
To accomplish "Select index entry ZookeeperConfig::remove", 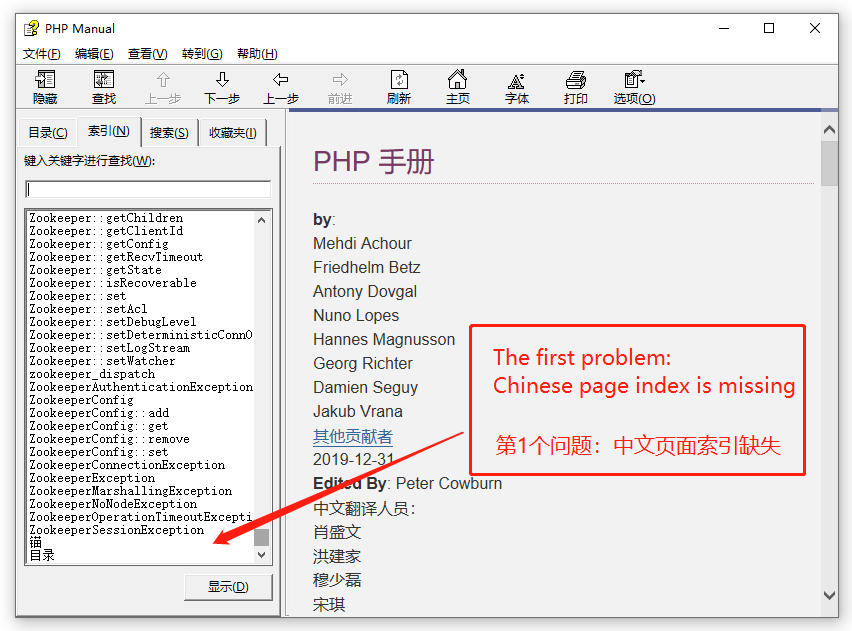I will [x=109, y=439].
